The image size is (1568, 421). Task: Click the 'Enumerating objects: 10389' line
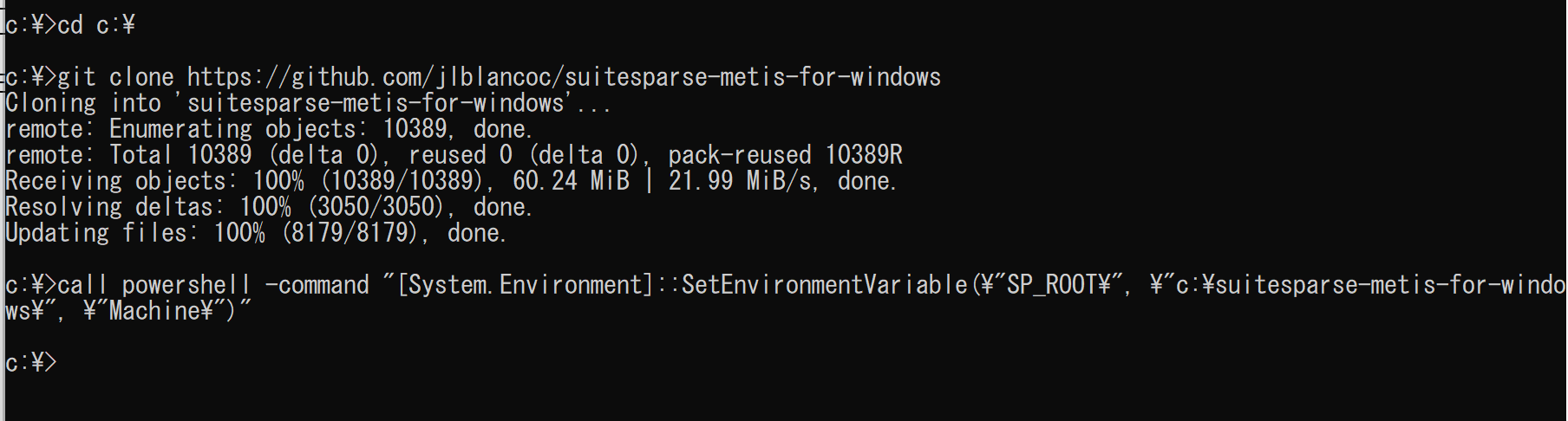point(269,129)
